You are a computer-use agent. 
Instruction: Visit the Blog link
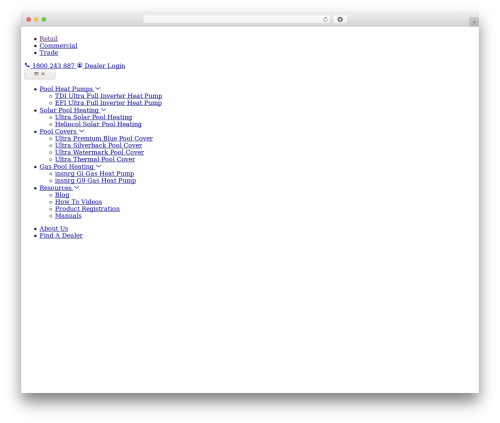click(x=62, y=195)
